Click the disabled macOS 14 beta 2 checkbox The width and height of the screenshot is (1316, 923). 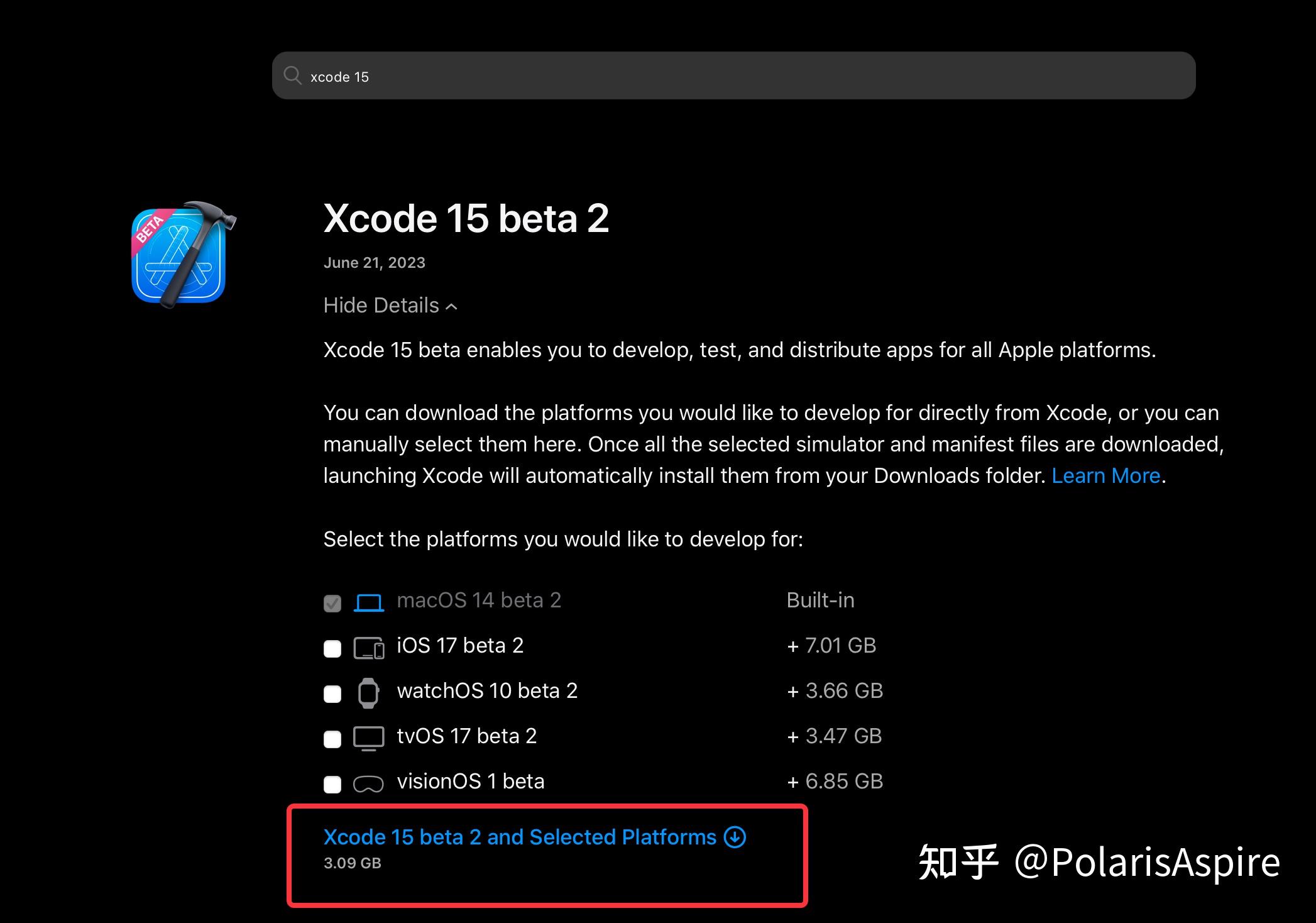click(x=332, y=603)
